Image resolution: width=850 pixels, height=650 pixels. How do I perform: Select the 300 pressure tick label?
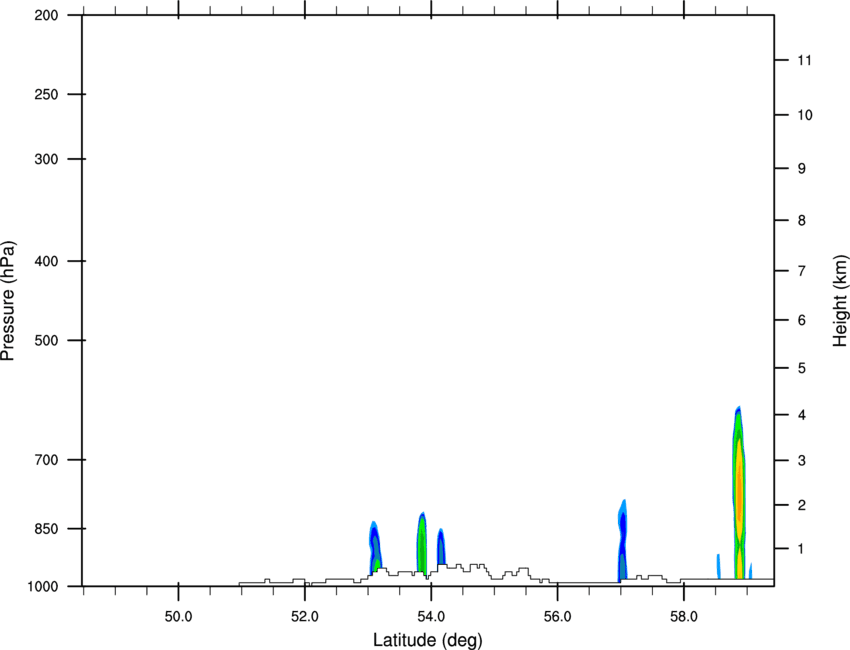[x=46, y=159]
